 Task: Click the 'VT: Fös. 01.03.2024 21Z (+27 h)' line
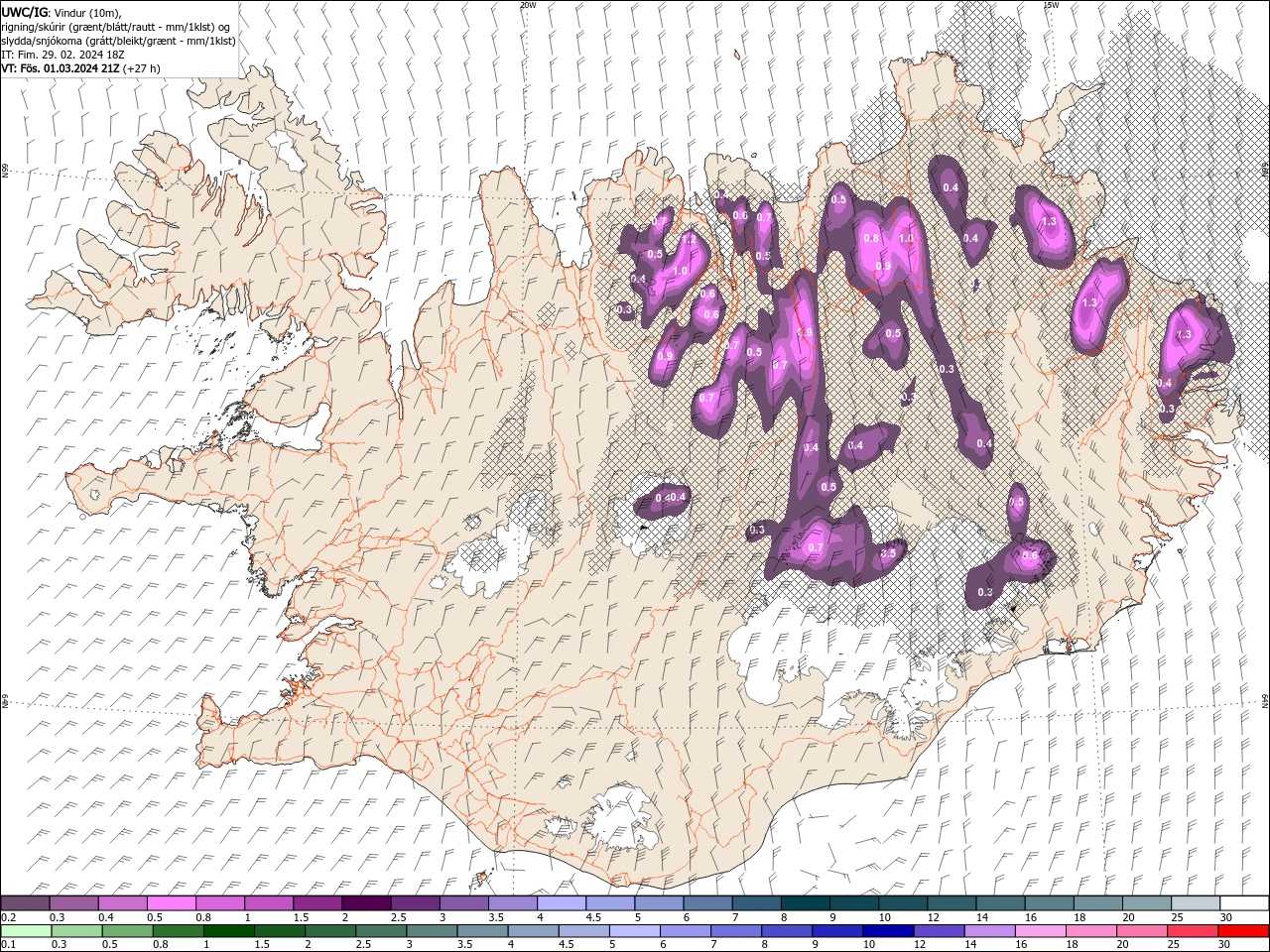81,68
